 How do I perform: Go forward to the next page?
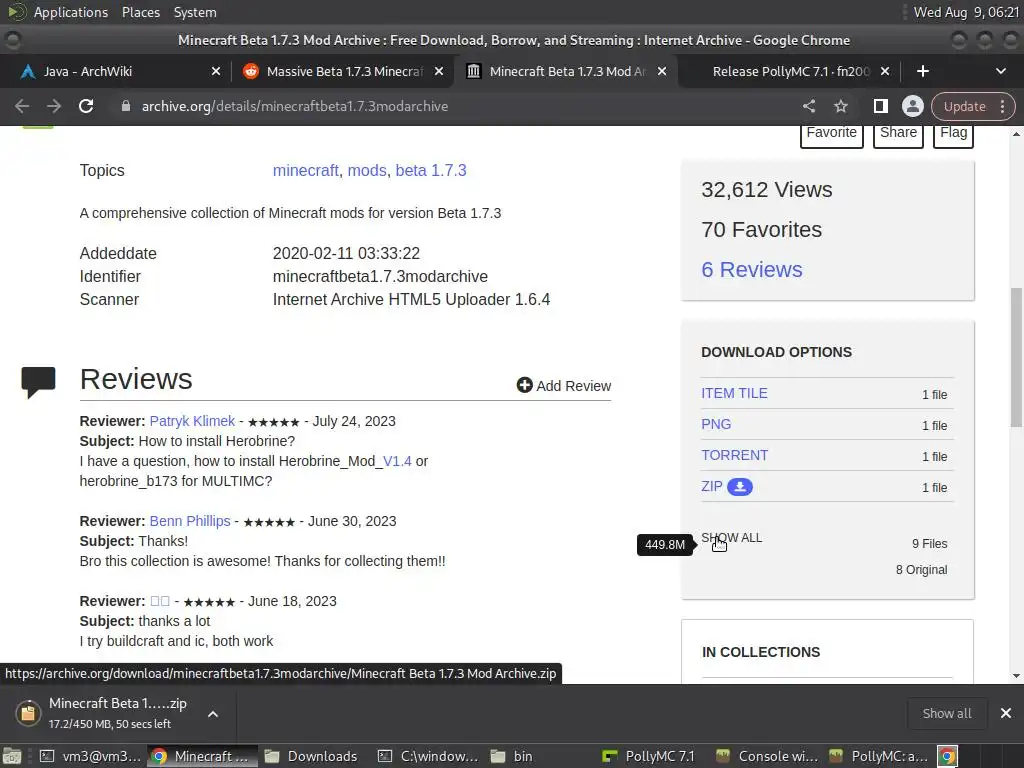click(54, 106)
